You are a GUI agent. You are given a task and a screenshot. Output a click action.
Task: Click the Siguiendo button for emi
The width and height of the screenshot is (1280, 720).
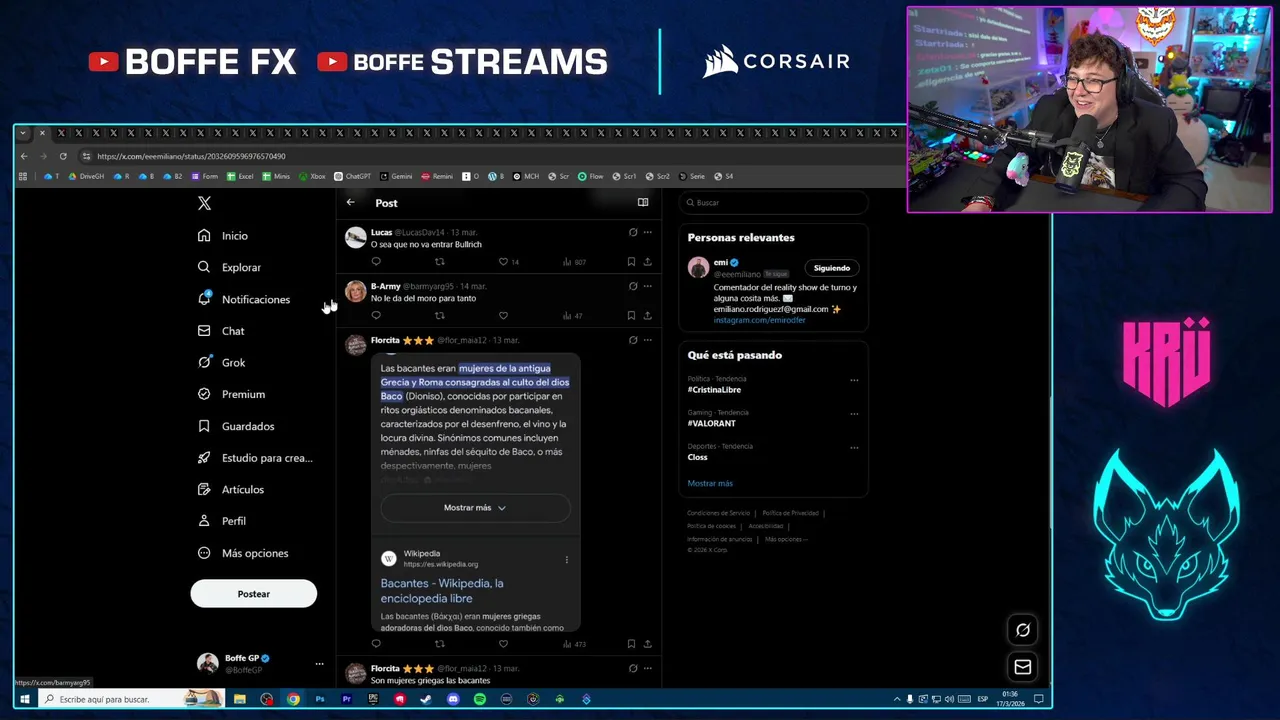pos(832,268)
